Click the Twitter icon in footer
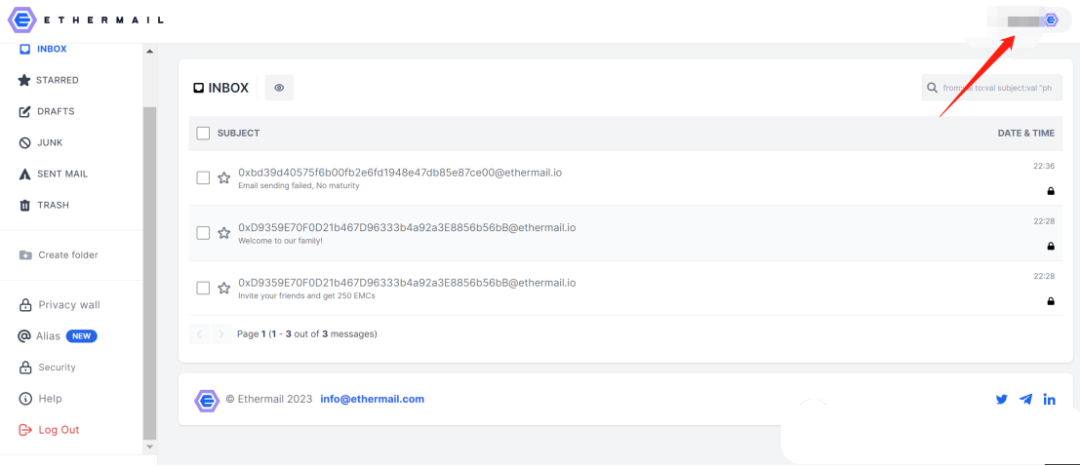The width and height of the screenshot is (1080, 466). (1001, 399)
